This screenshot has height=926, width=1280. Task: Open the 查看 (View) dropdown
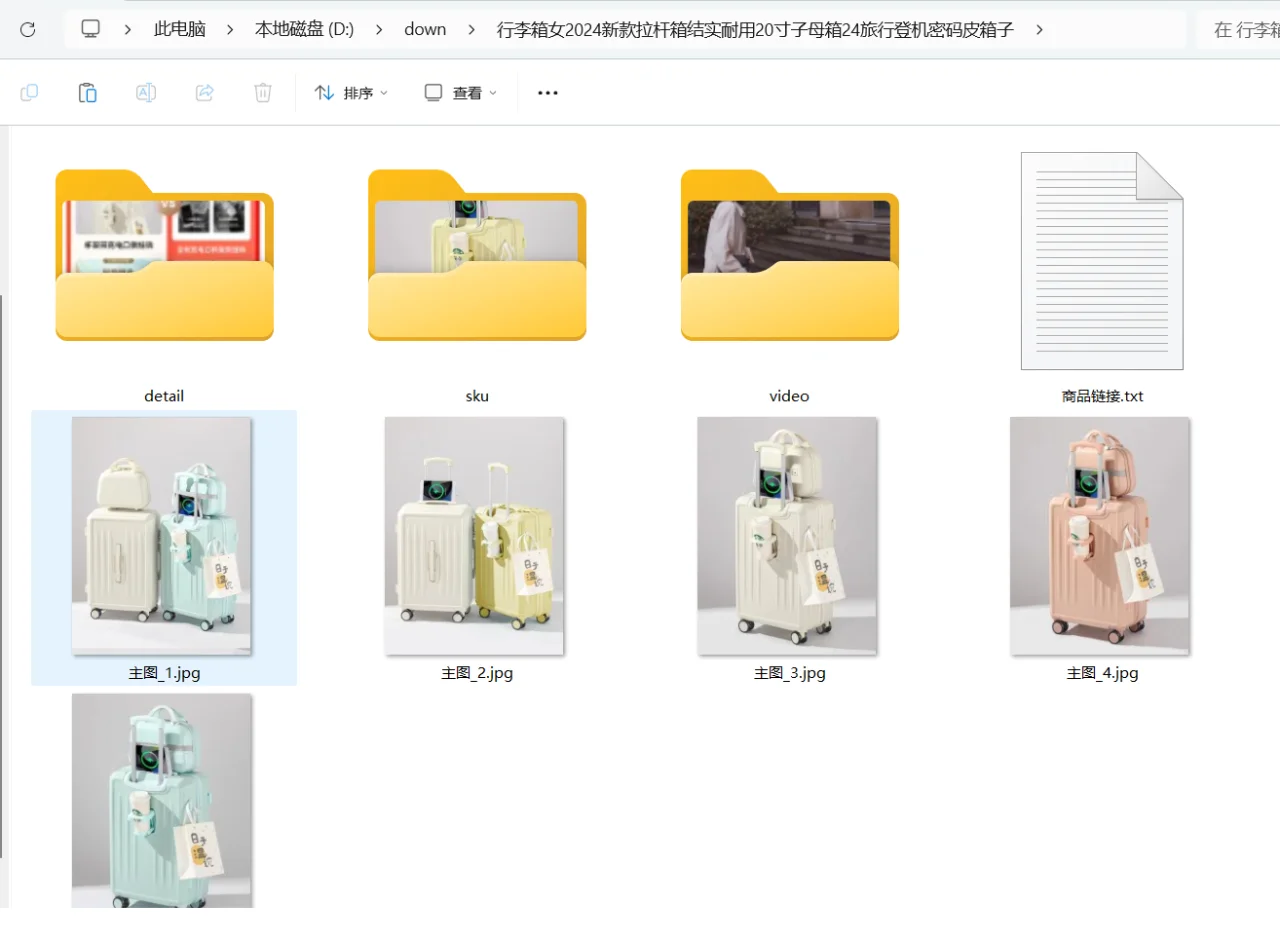point(458,92)
